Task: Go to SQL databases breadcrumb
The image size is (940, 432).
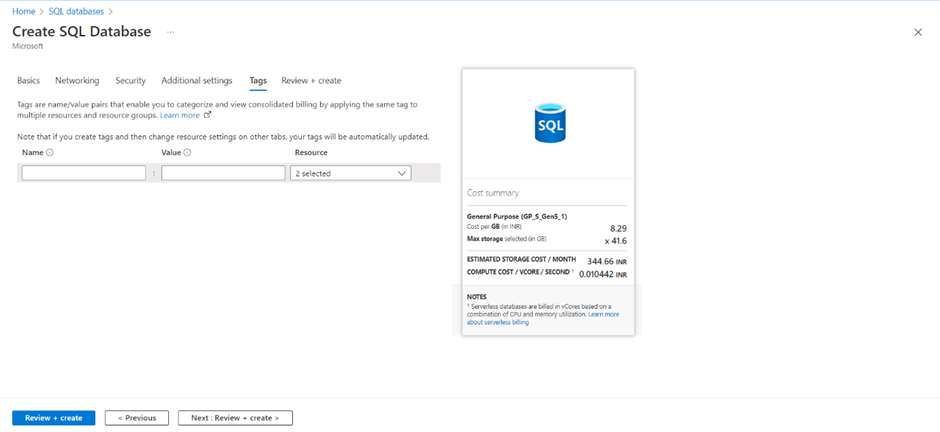Action: (x=76, y=11)
